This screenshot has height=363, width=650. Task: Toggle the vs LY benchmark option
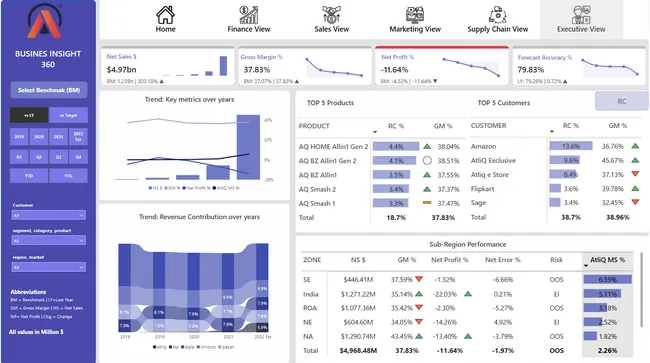coord(29,115)
